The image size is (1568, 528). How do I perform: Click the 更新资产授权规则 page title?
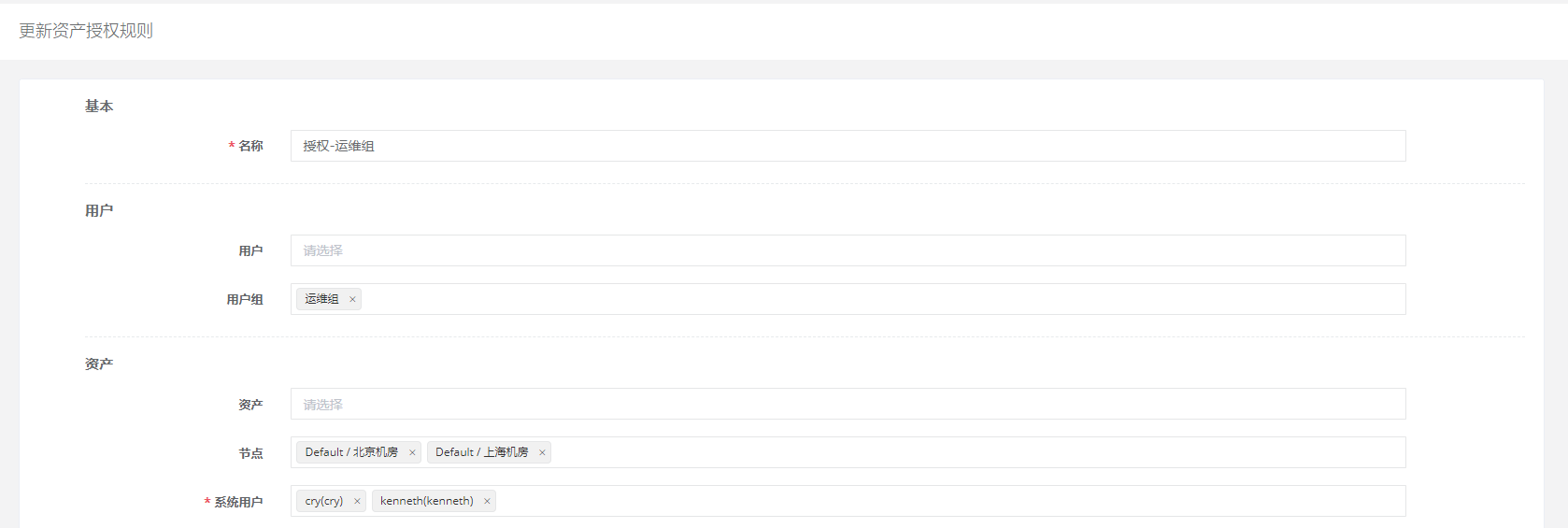coord(86,31)
